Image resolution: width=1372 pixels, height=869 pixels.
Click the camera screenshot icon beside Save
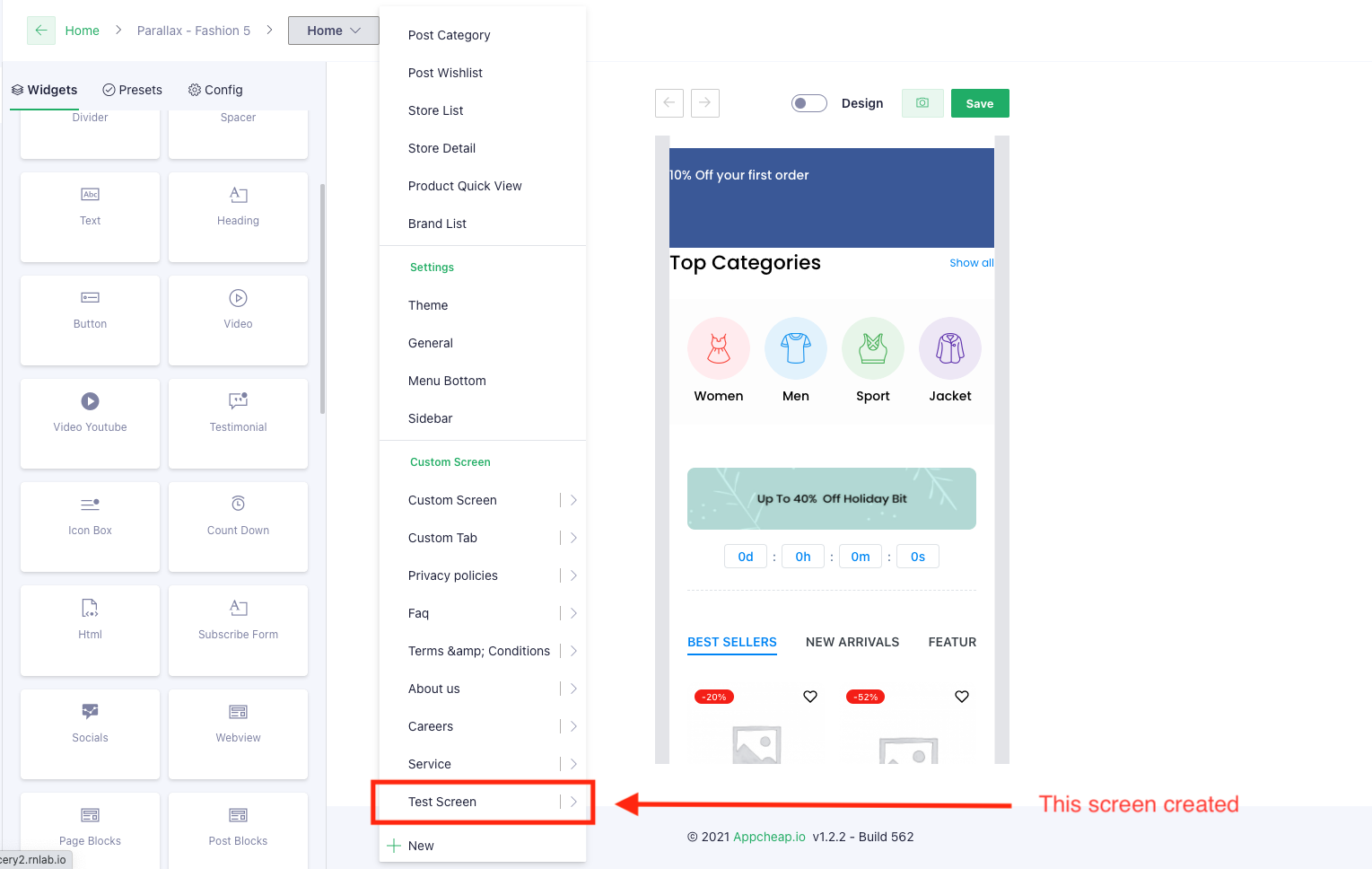click(x=922, y=103)
